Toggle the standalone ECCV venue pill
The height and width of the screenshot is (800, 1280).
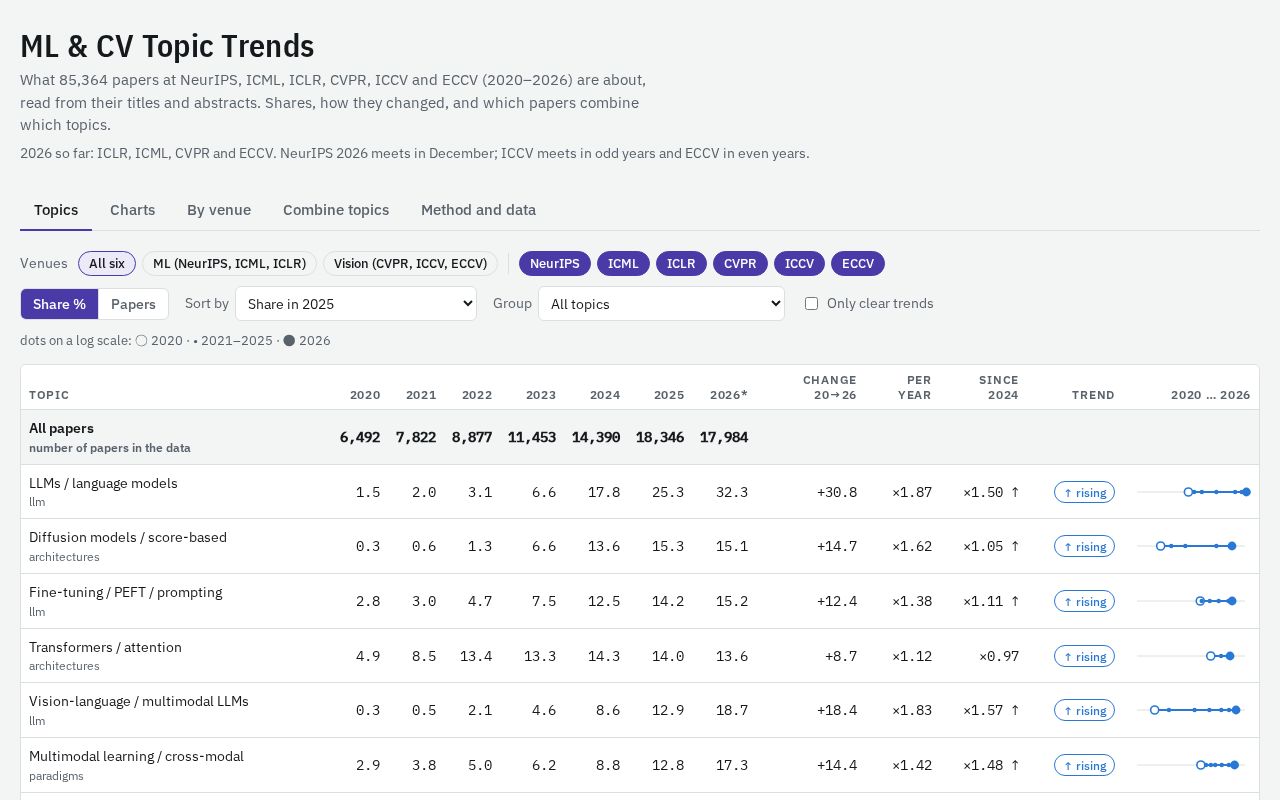858,264
